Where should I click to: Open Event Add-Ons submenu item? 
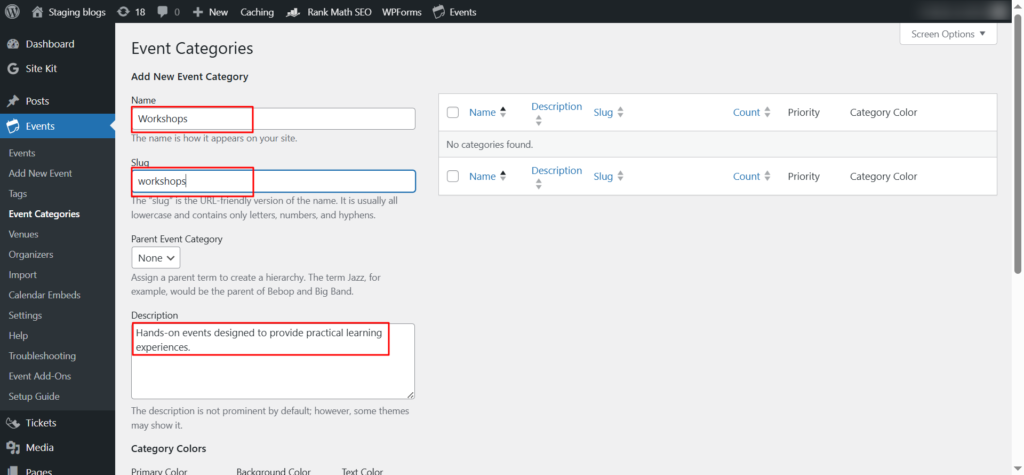coord(40,376)
